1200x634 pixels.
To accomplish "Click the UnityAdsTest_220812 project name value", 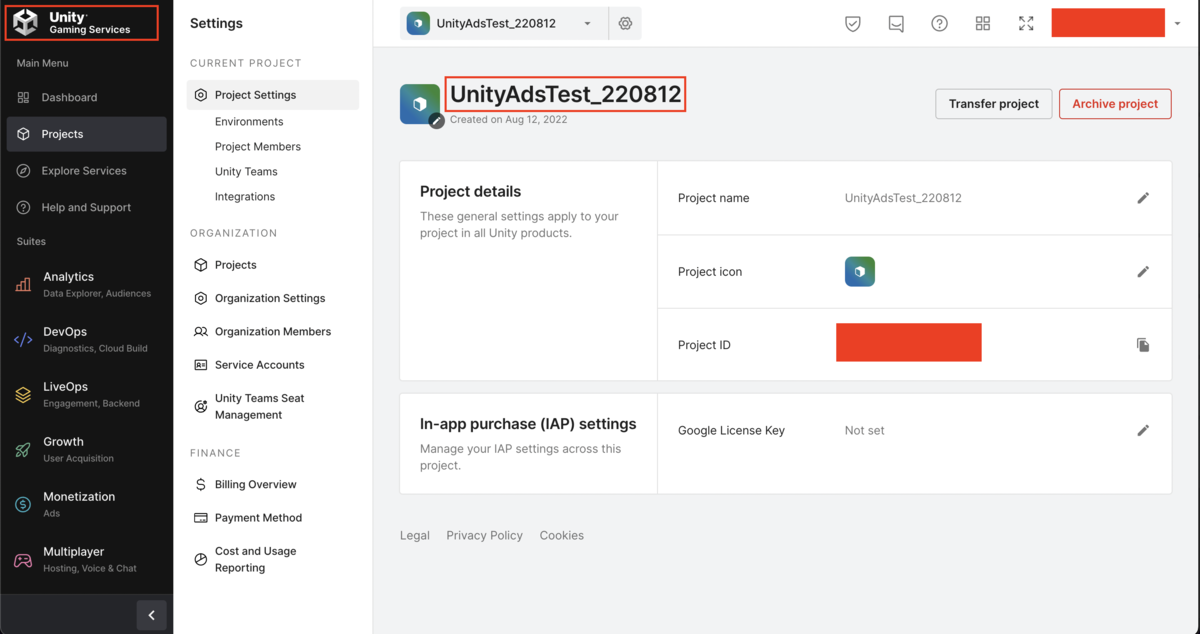I will (x=903, y=198).
